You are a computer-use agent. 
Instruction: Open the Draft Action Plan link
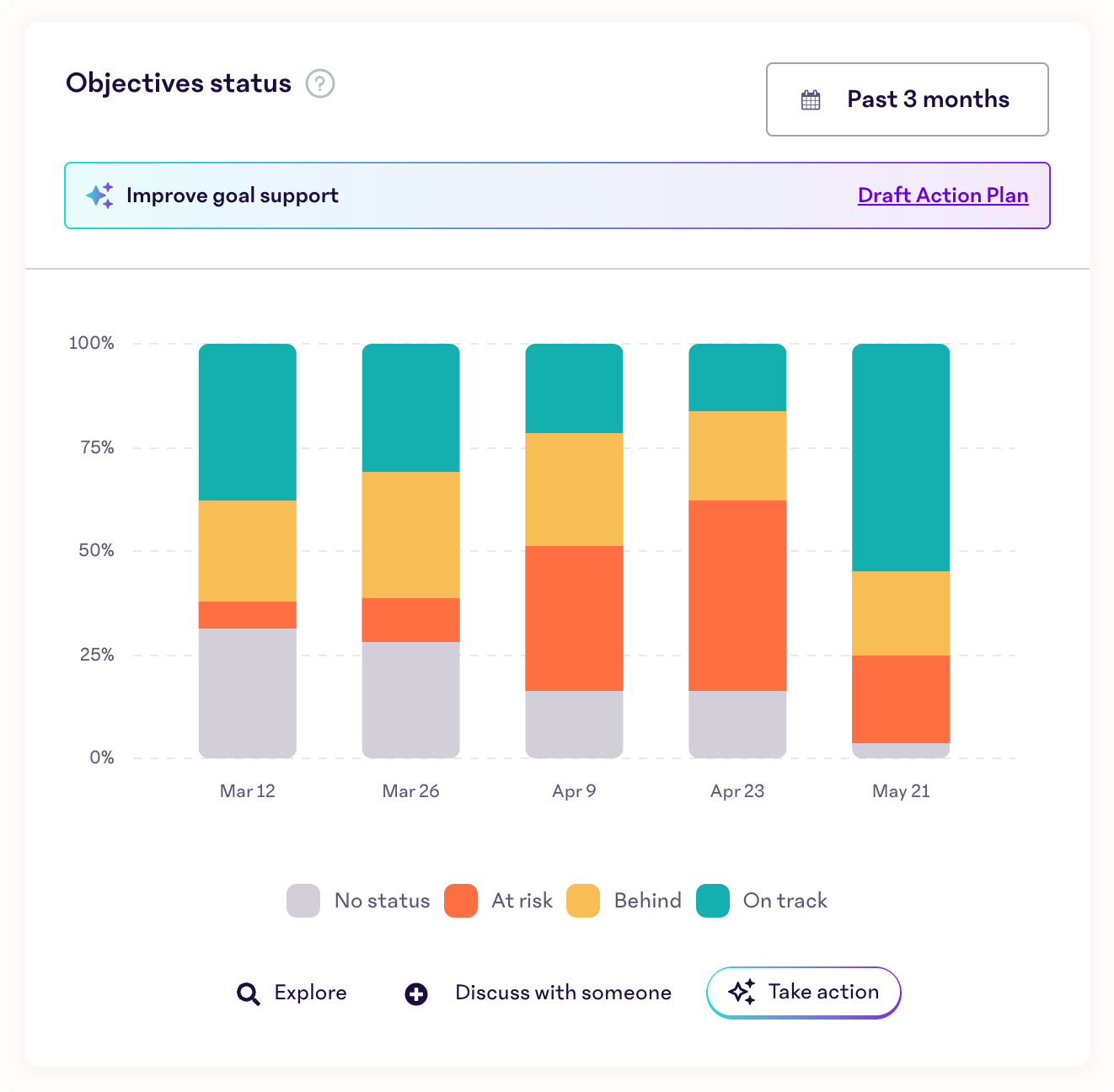click(x=942, y=195)
